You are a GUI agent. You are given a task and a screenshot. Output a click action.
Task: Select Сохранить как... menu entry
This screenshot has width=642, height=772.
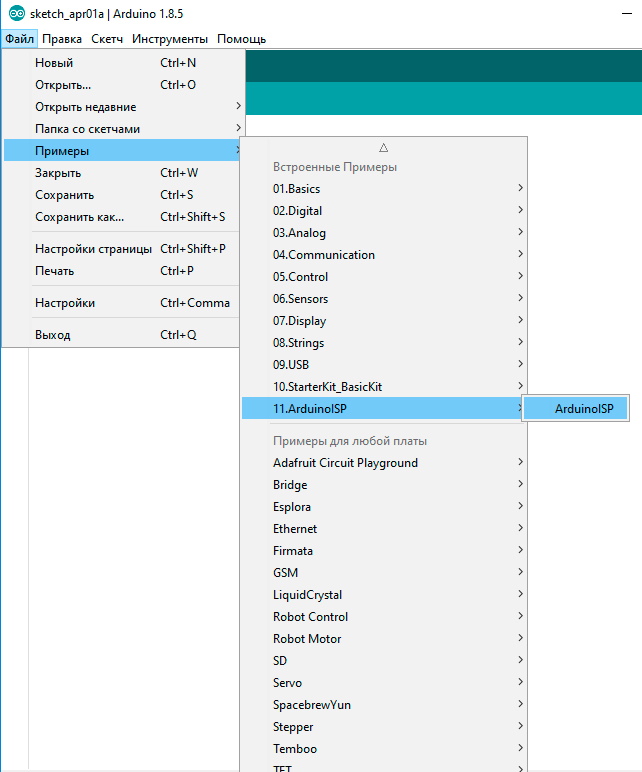point(80,217)
